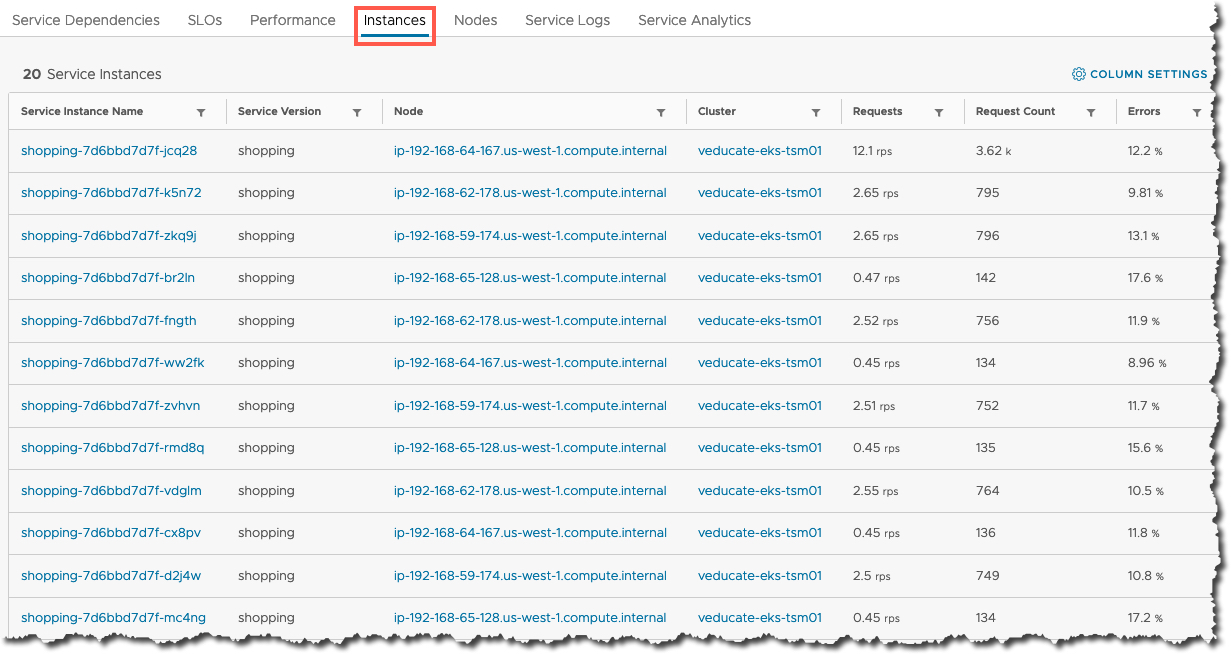Open the filter for Errors column
Viewport: 1231px width, 654px height.
(1197, 113)
